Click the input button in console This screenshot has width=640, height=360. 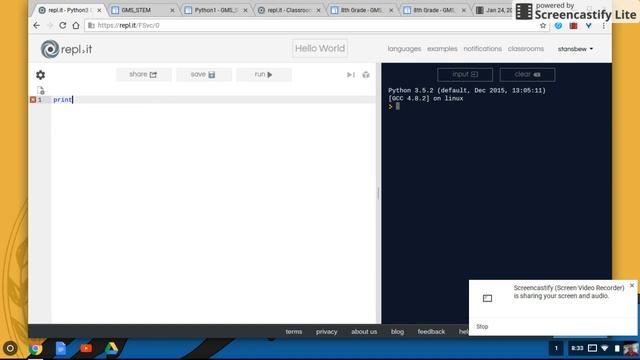tap(465, 74)
